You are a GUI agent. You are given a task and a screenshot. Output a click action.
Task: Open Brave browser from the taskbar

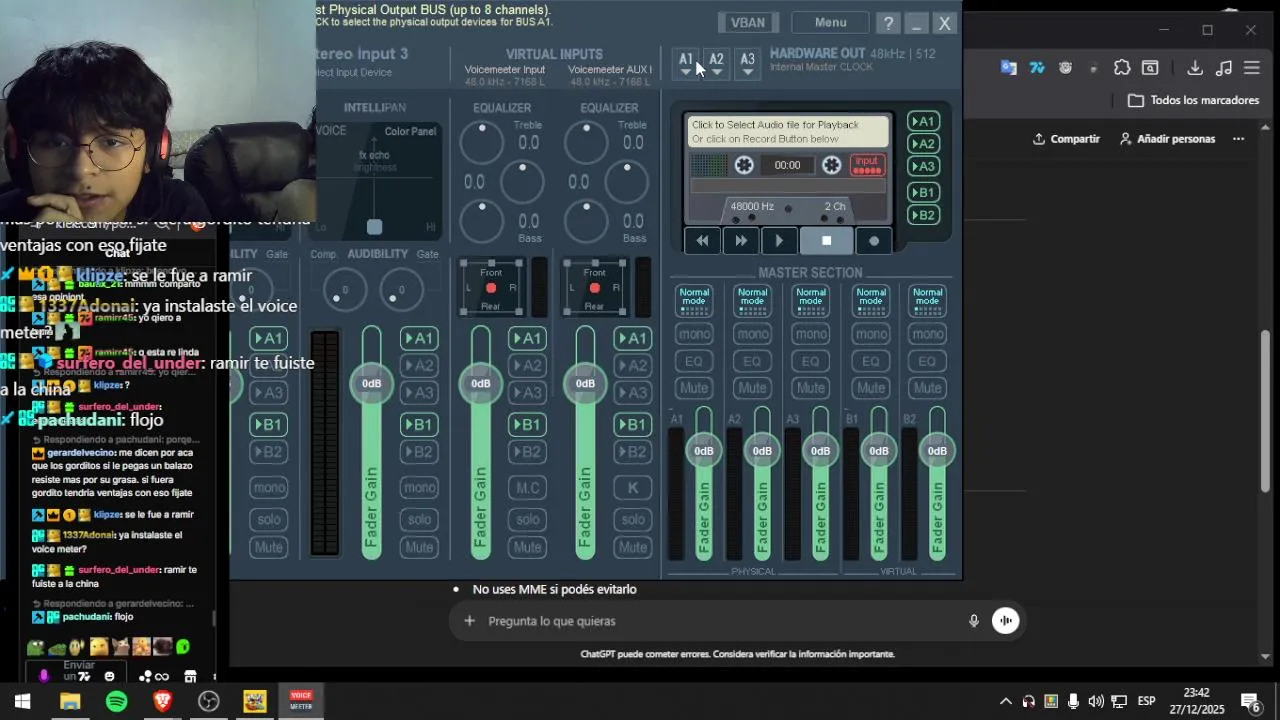(x=163, y=701)
